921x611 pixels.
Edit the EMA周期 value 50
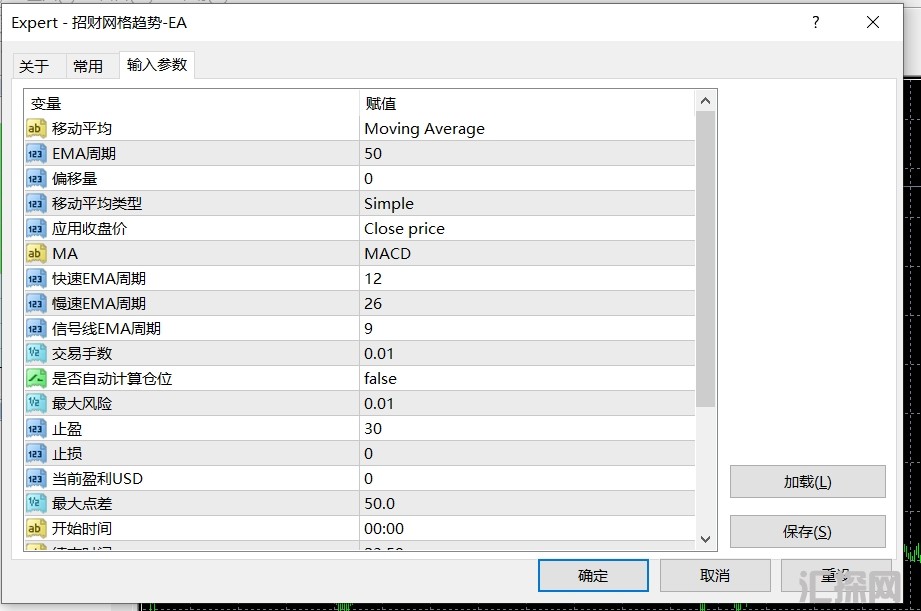(527, 154)
